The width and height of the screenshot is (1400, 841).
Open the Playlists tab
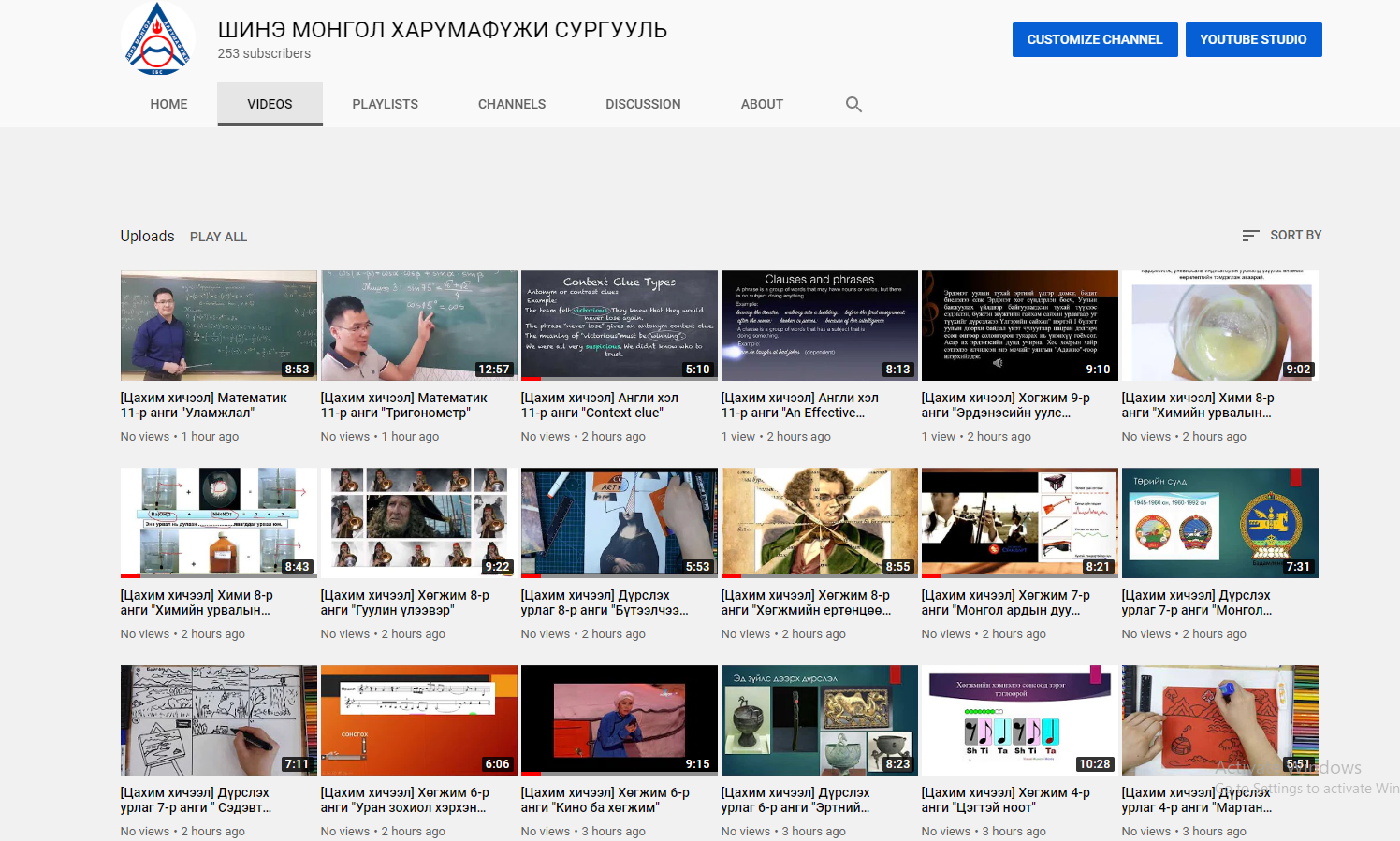[385, 104]
